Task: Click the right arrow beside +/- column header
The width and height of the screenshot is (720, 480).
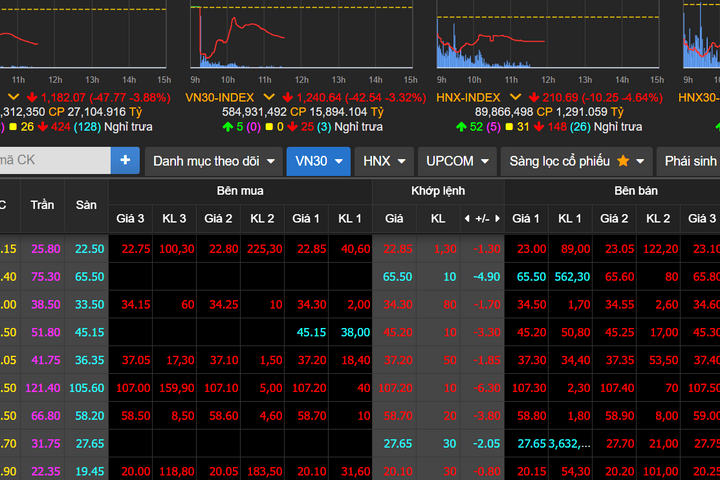Action: [x=497, y=219]
